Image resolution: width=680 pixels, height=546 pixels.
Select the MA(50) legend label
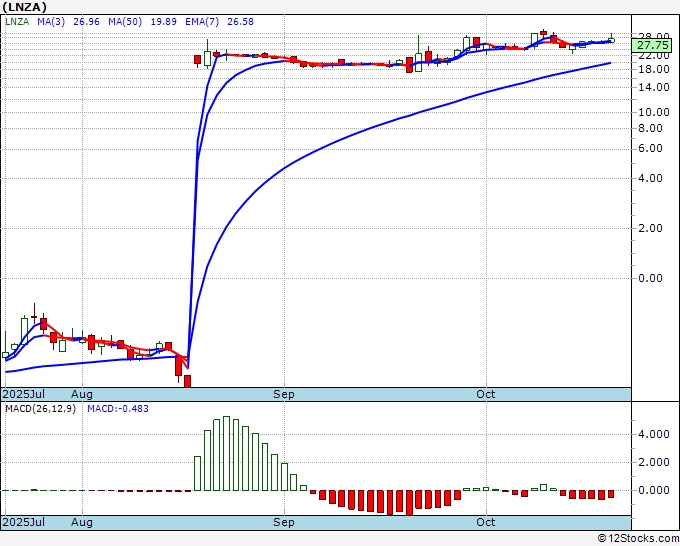click(125, 22)
